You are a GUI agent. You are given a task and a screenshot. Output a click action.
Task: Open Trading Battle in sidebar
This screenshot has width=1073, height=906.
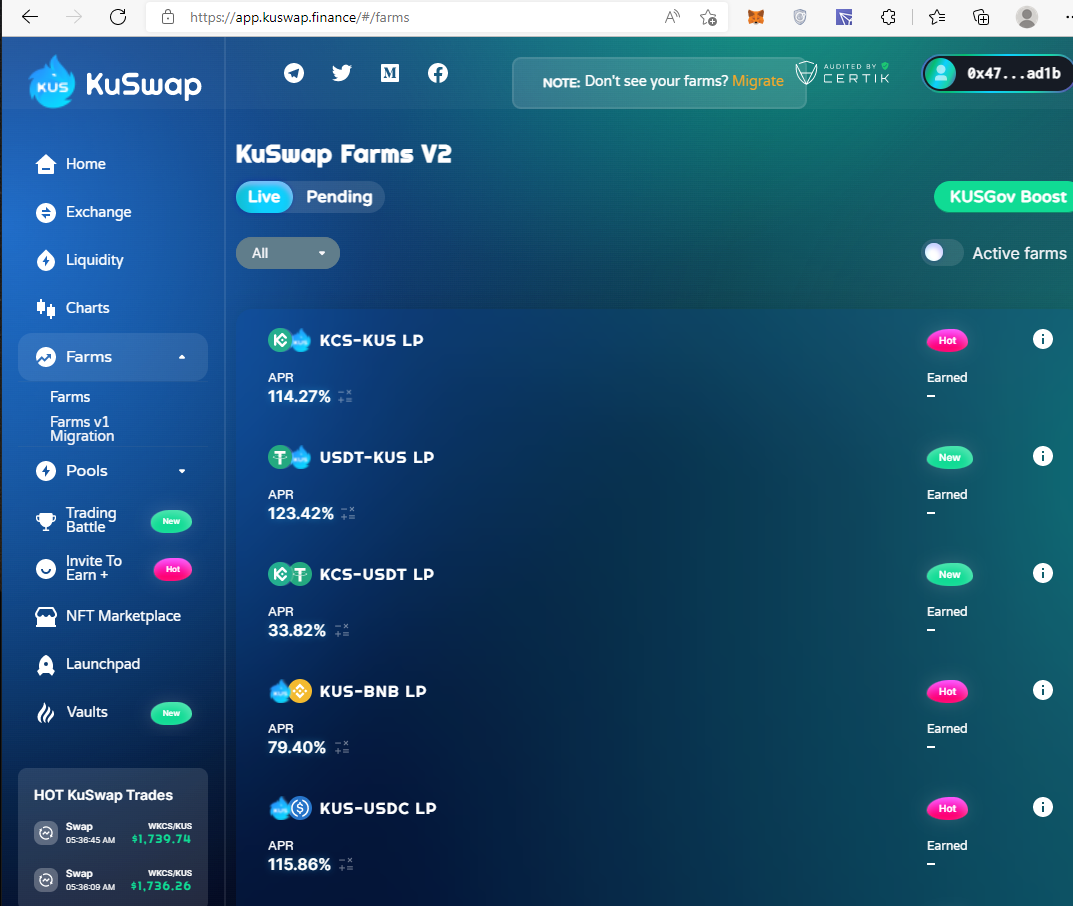pos(113,520)
